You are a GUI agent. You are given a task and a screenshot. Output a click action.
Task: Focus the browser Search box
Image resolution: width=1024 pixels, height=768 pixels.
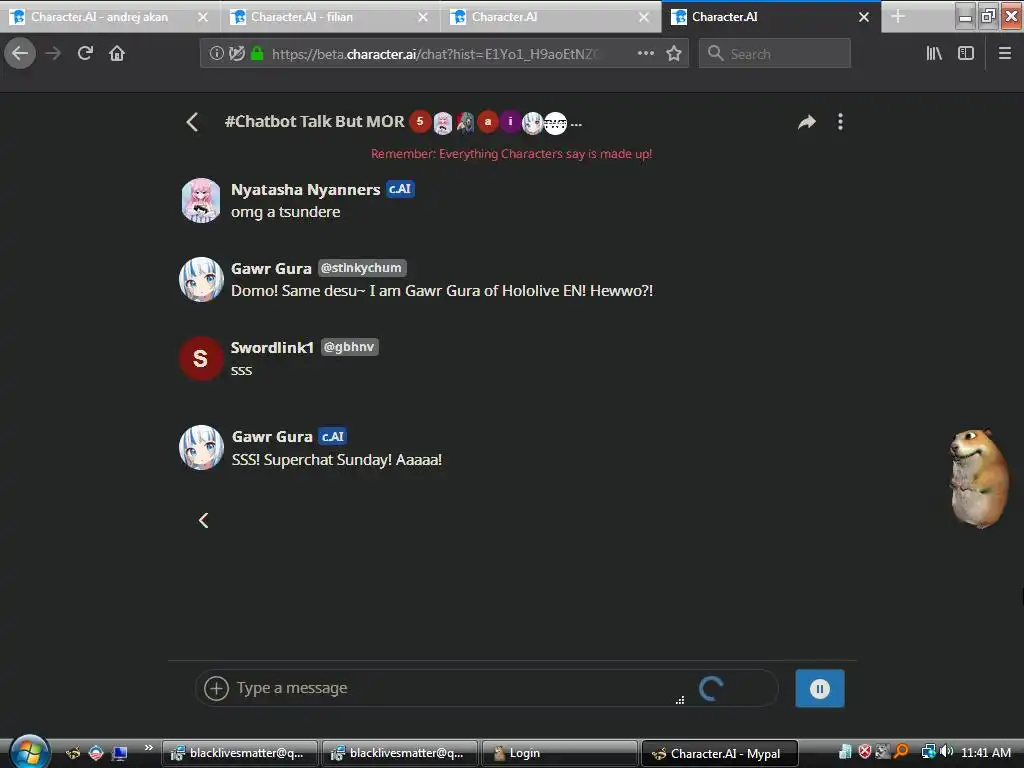click(x=775, y=54)
